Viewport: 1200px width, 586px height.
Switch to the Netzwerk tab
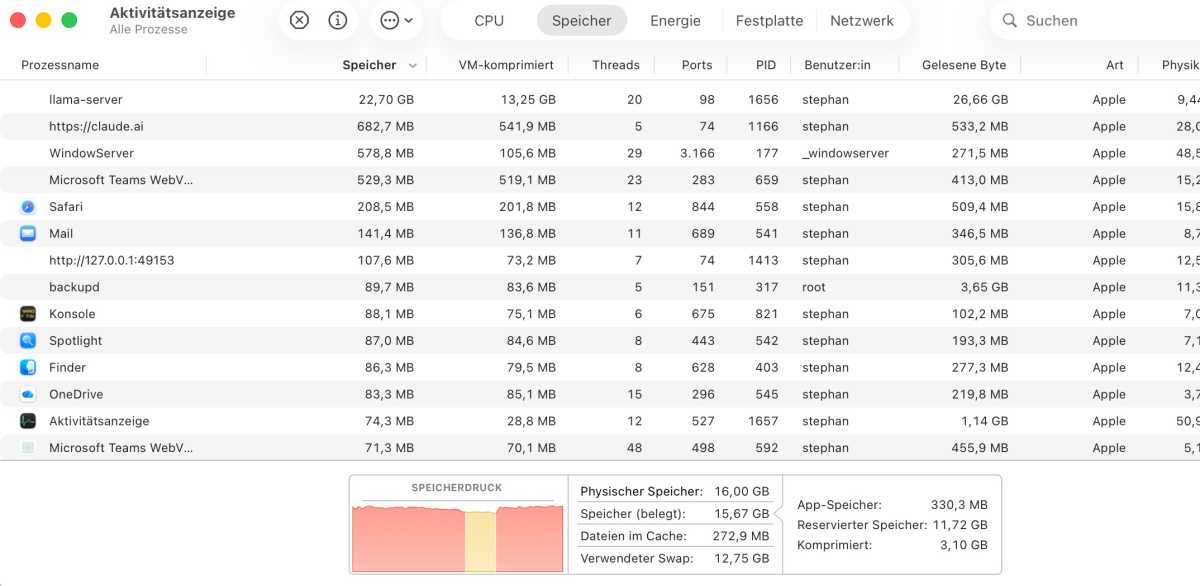pos(862,20)
